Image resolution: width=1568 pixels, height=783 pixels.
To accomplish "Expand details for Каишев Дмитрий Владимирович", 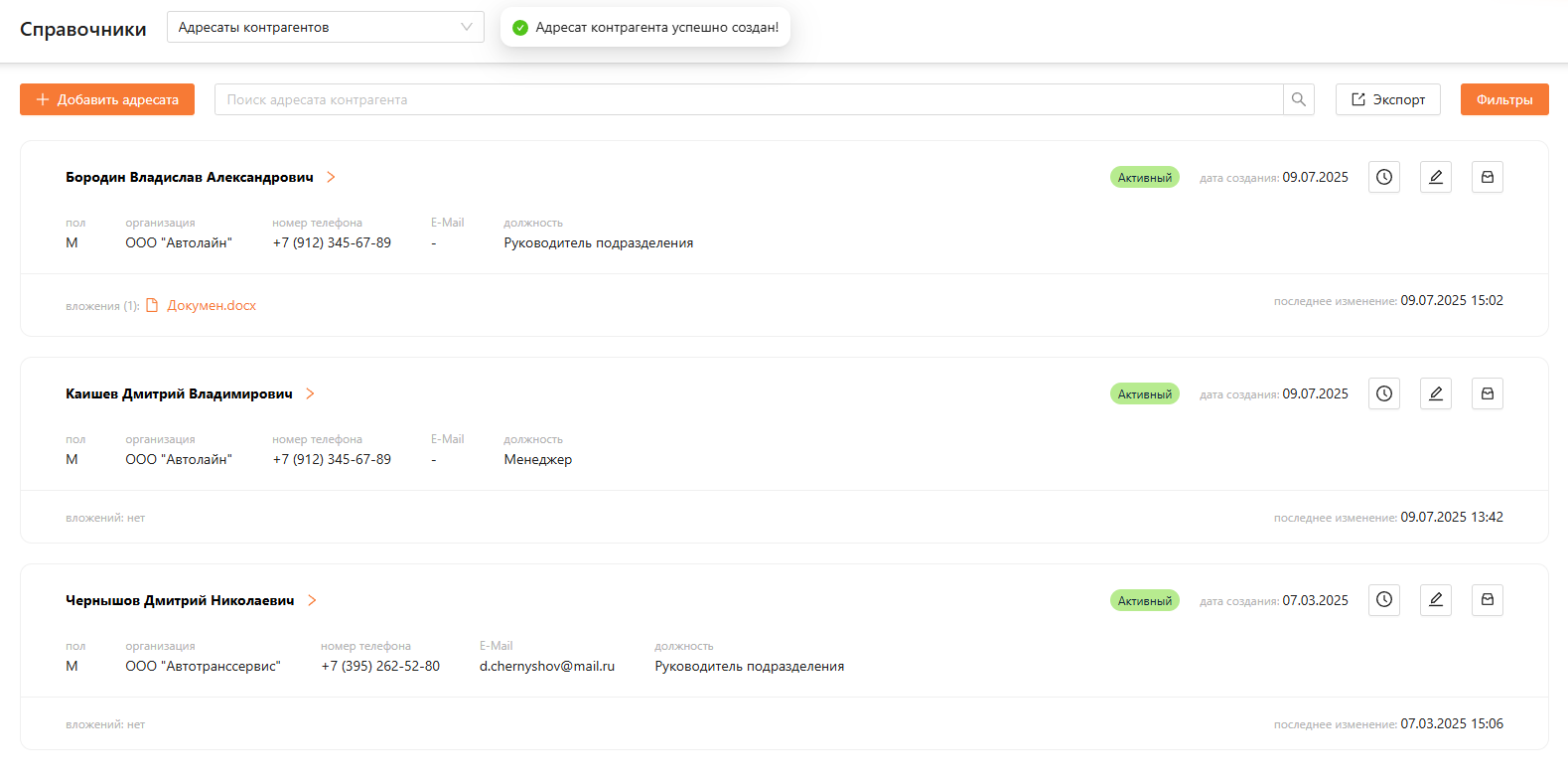I will [x=310, y=393].
